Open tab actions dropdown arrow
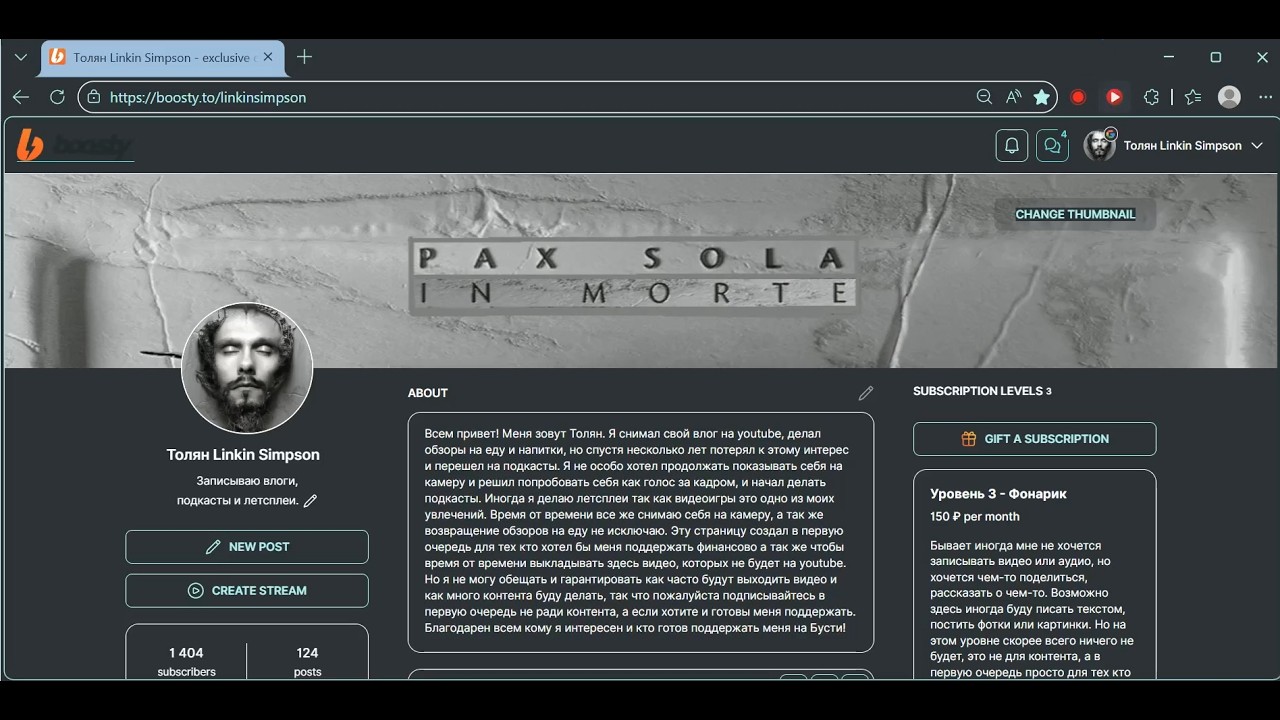 click(x=20, y=57)
